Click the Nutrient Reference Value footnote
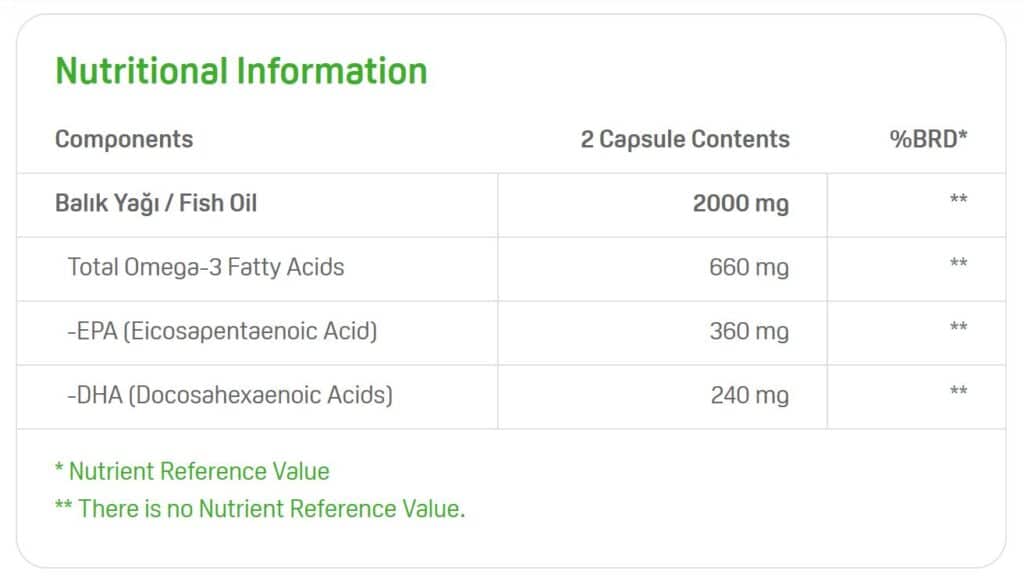 click(x=192, y=471)
